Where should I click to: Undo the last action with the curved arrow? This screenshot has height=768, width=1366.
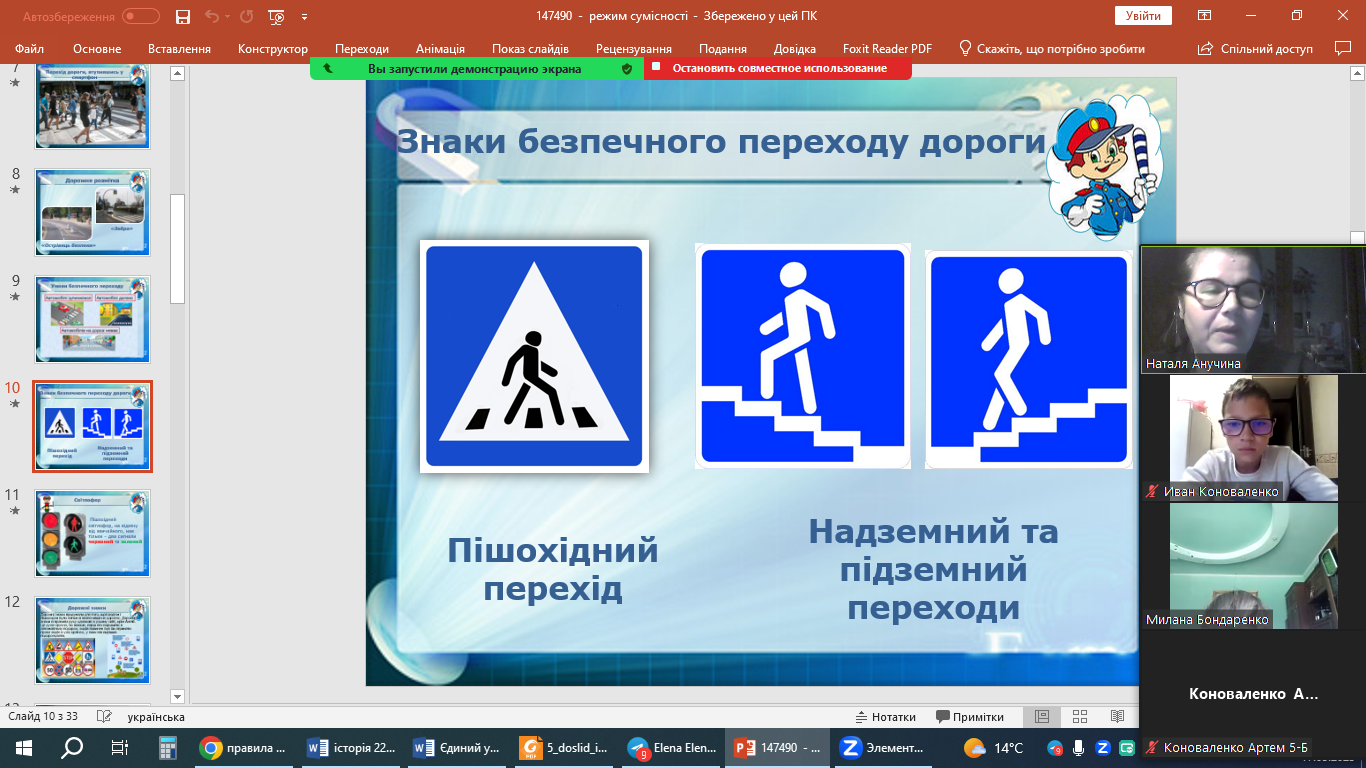point(211,16)
